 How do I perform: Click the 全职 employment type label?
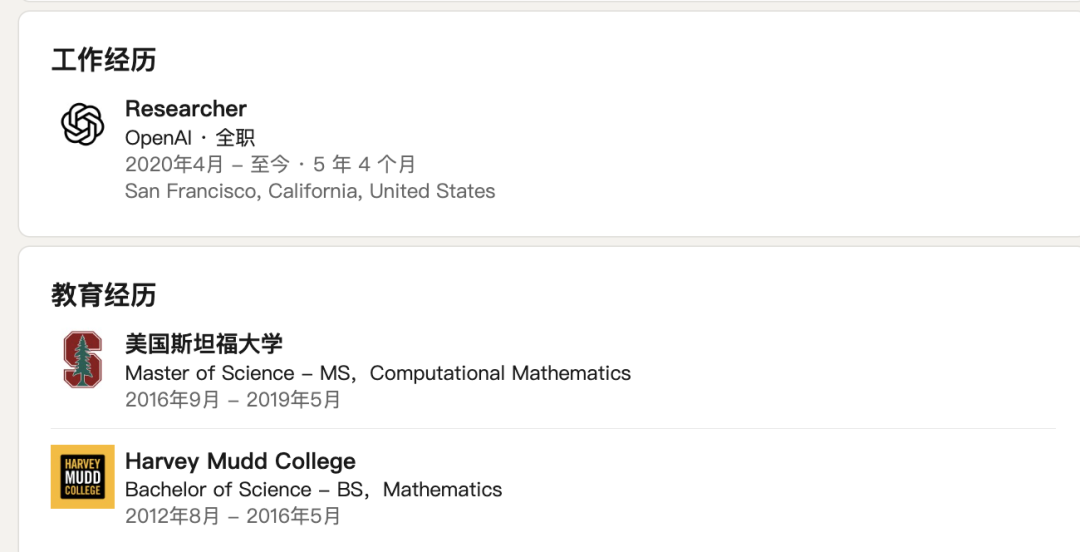pos(236,137)
